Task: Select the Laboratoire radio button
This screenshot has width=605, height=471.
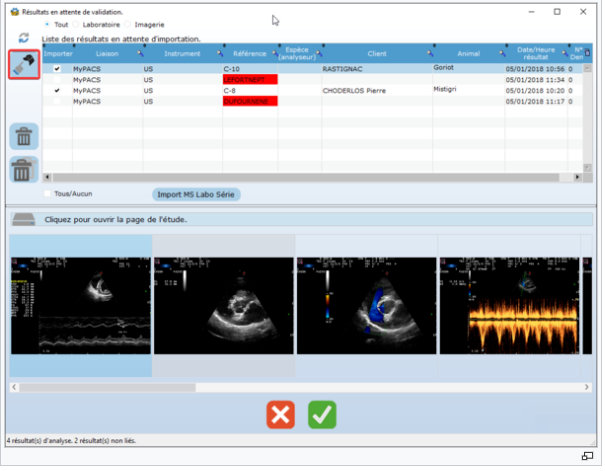Action: tap(76, 25)
